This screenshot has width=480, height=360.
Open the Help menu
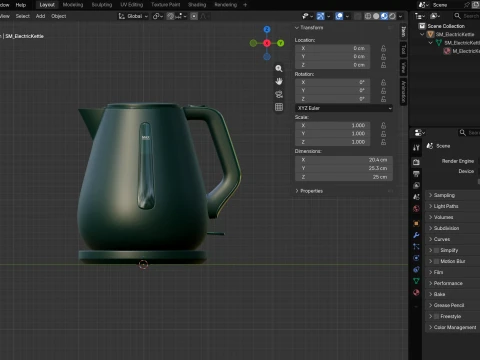[x=21, y=5]
